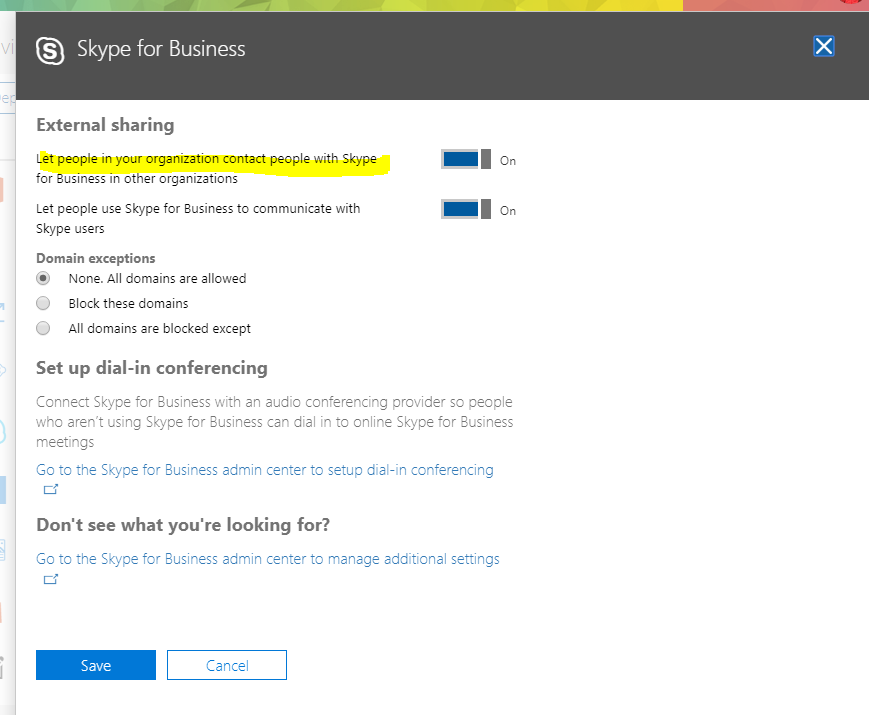Viewport: 869px width, 715px height.
Task: Open external link icon below manage additional settings
Action: click(51, 579)
